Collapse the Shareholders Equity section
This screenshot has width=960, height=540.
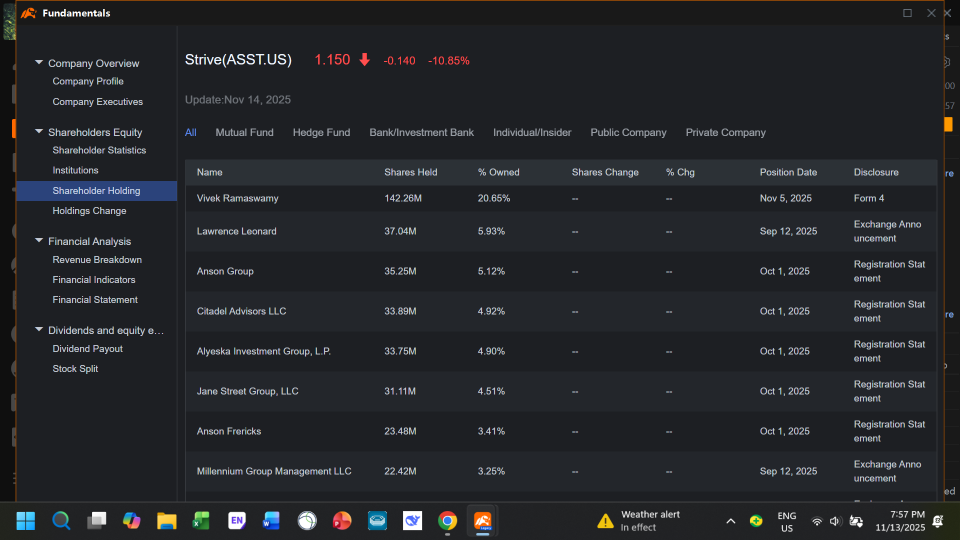pyautogui.click(x=39, y=132)
